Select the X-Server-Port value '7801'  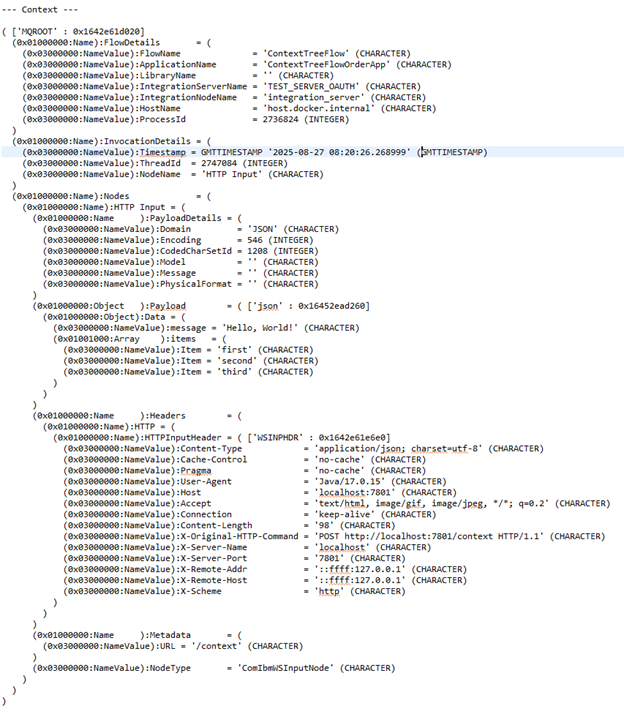[329, 558]
